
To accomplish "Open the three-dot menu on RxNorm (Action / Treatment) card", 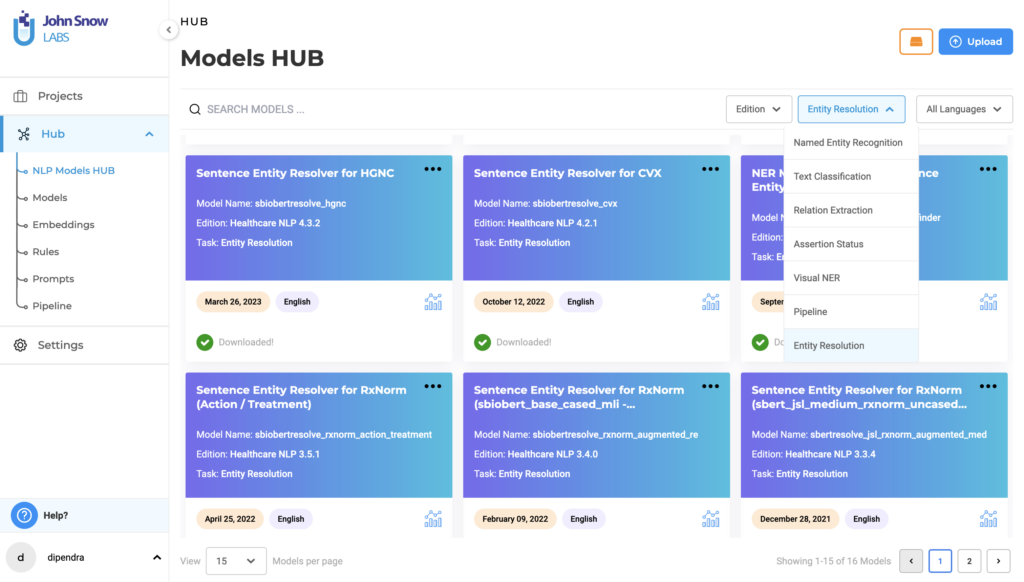I will [432, 385].
